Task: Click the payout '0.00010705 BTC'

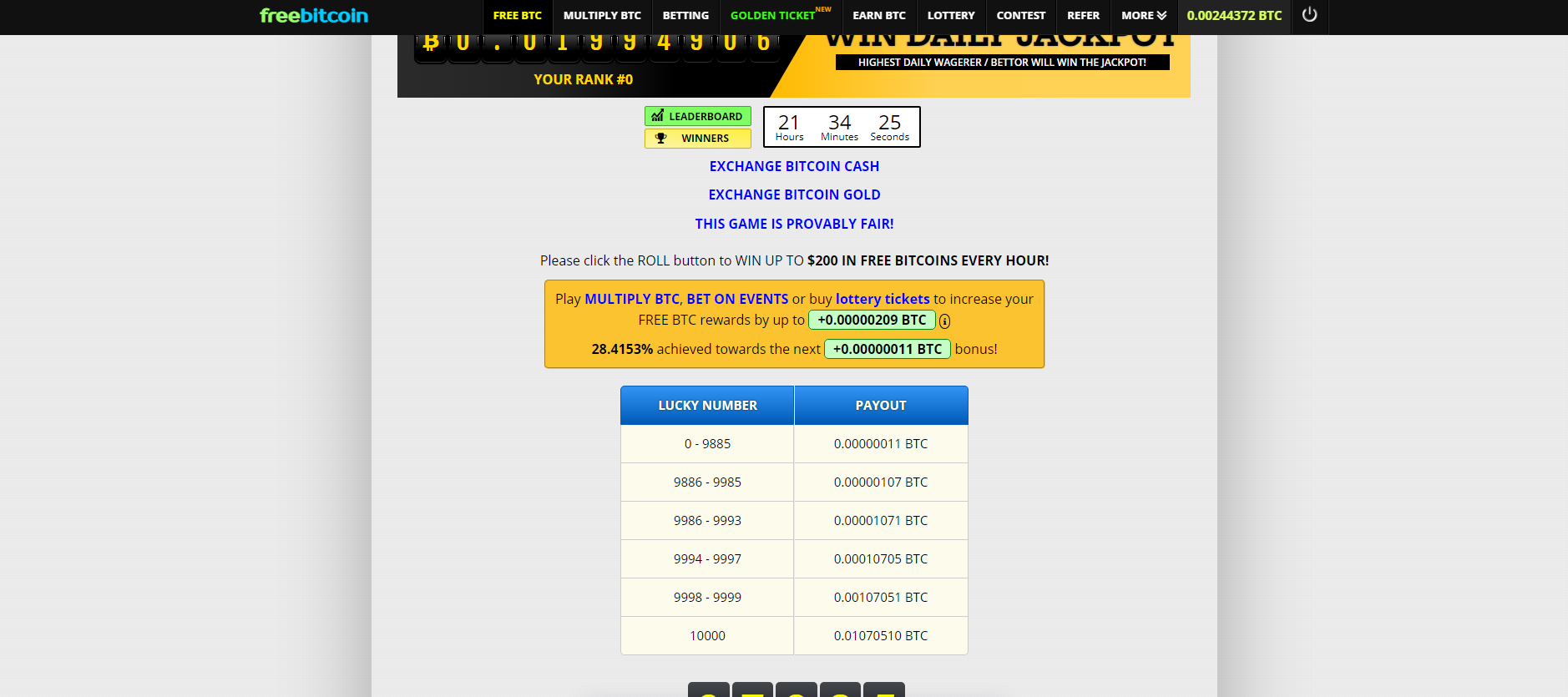Action: click(881, 559)
